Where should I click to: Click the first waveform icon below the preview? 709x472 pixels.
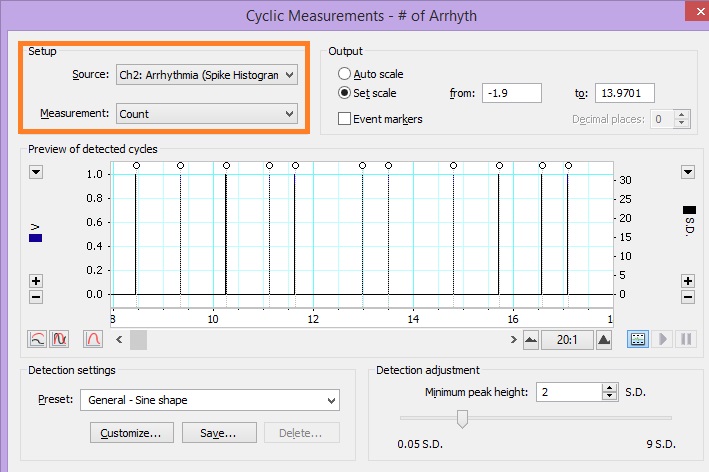tap(36, 339)
